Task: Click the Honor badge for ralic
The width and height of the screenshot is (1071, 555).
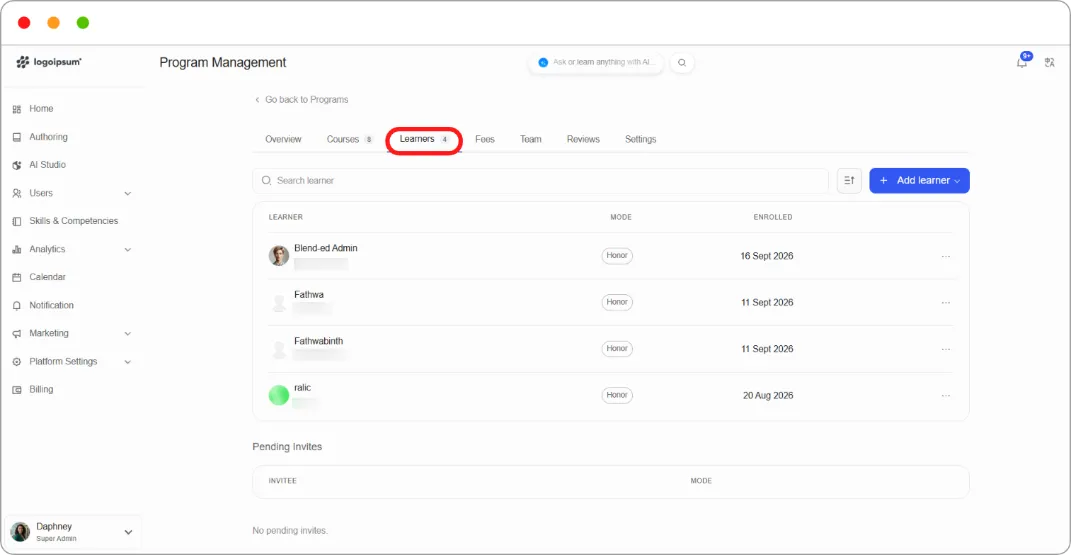Action: (x=617, y=395)
